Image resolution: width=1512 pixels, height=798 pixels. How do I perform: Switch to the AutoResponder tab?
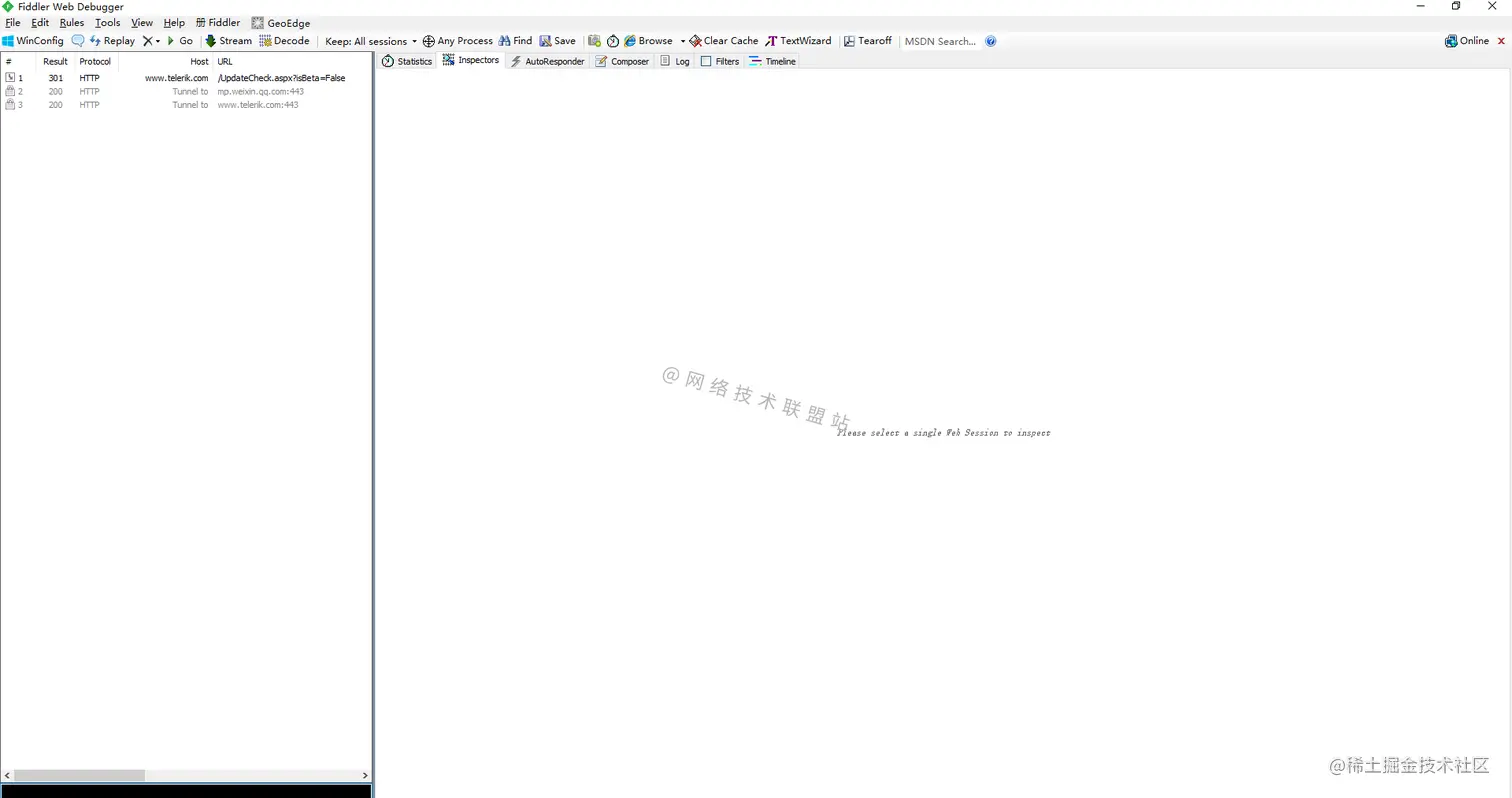tap(547, 61)
